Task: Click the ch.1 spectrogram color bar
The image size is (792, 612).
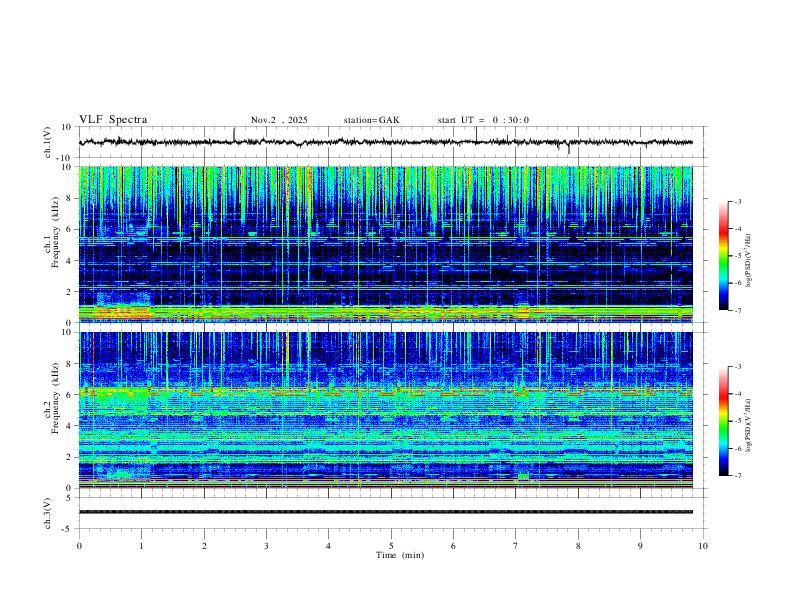Action: [723, 256]
